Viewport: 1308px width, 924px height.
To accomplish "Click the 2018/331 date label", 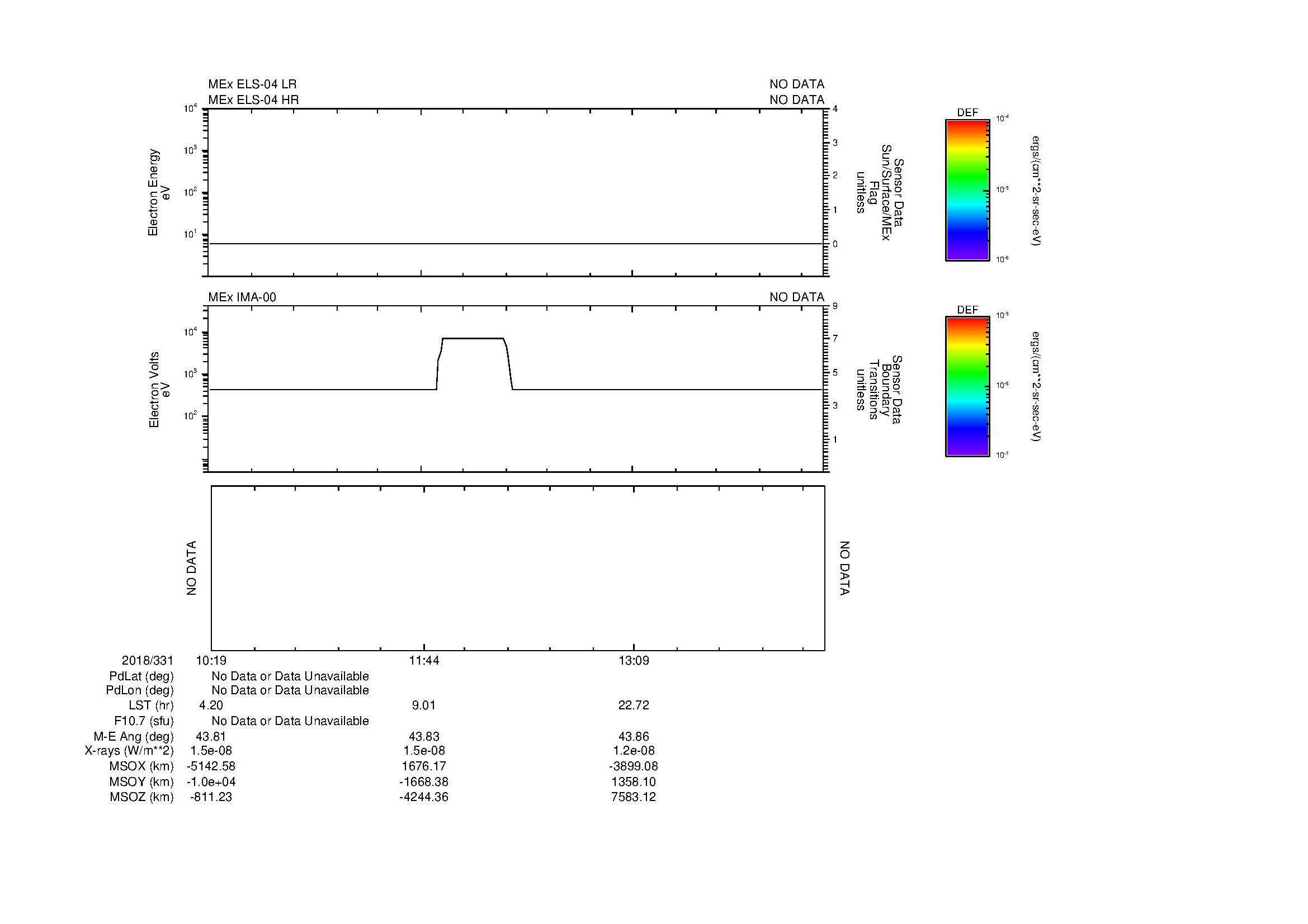I will [148, 660].
